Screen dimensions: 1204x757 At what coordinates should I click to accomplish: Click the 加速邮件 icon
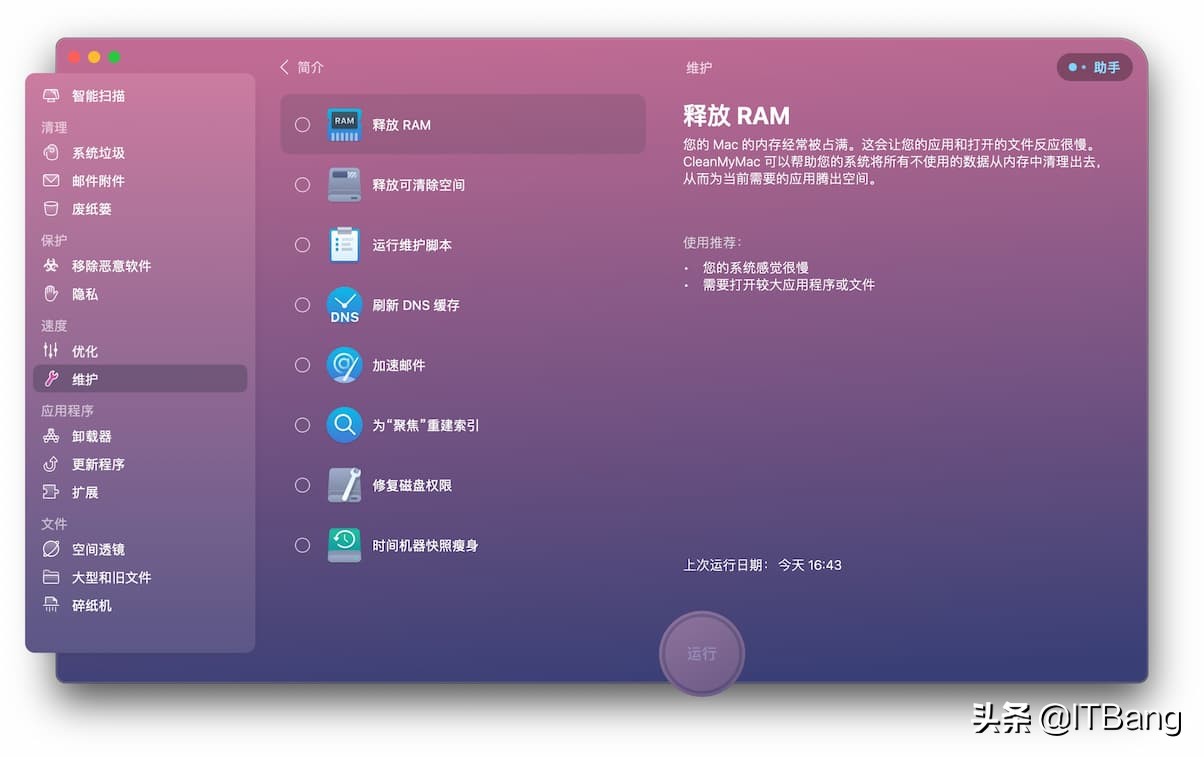(x=344, y=365)
